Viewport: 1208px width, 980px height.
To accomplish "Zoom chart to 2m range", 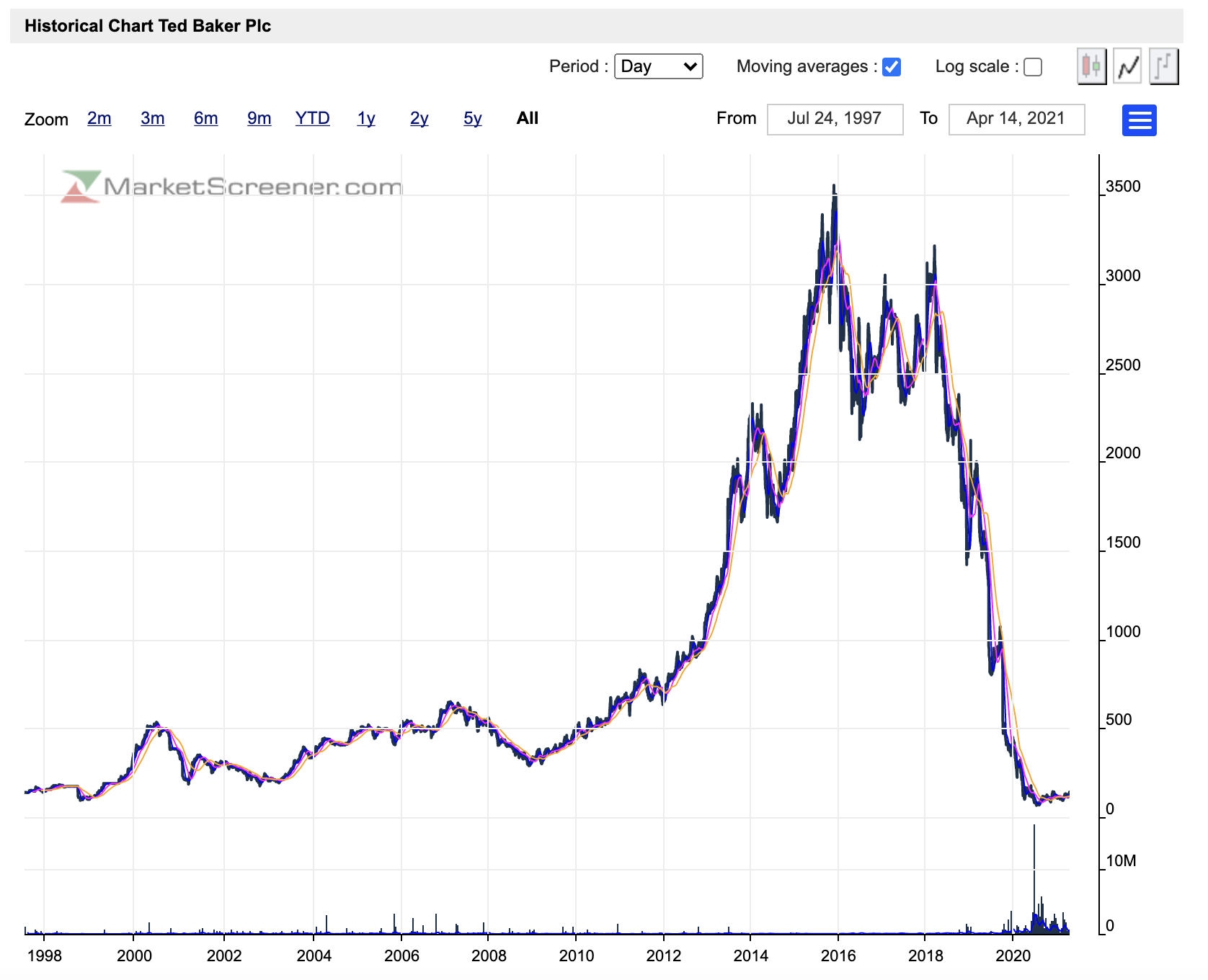I will click(99, 118).
